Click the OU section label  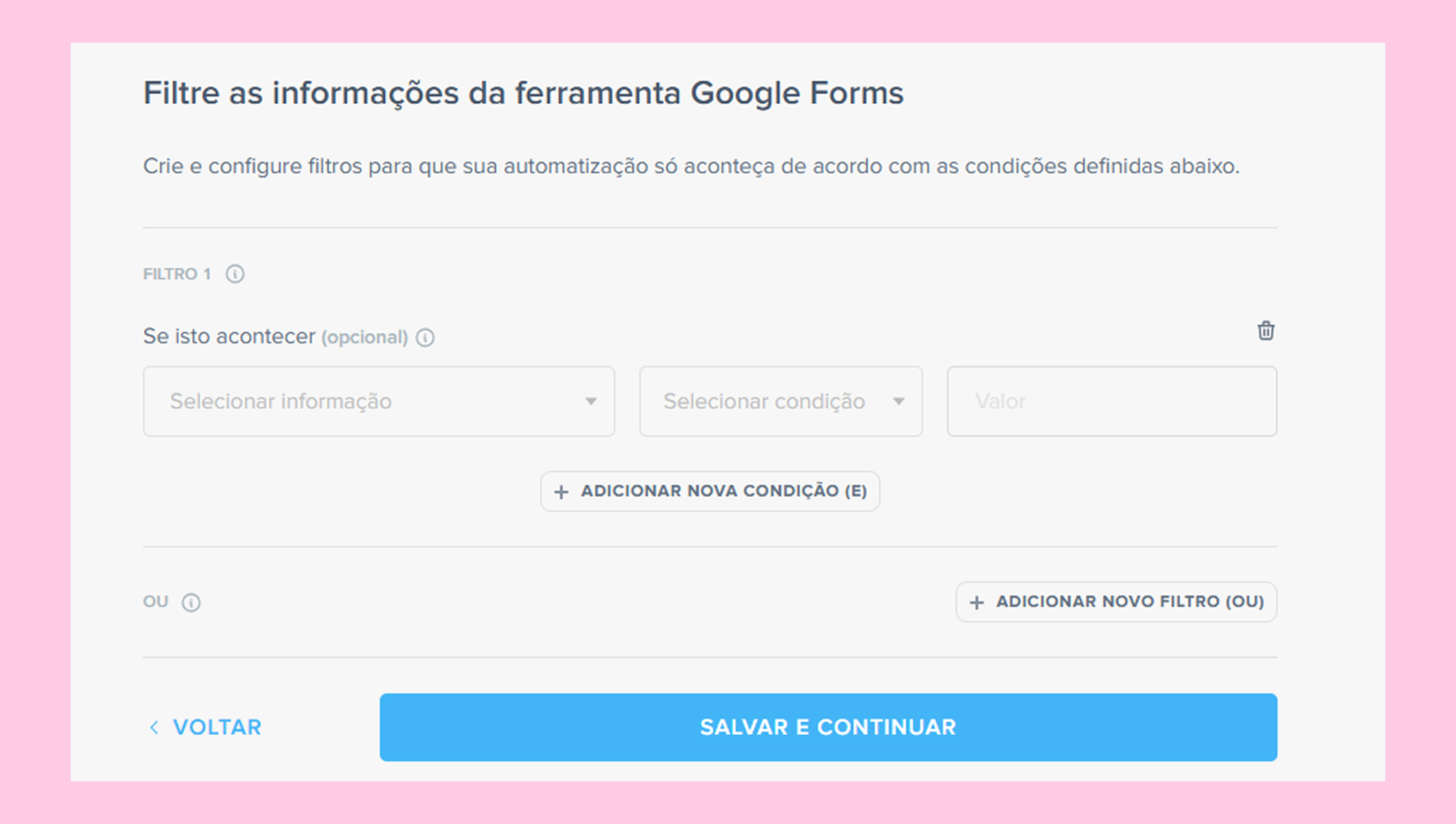coord(156,601)
